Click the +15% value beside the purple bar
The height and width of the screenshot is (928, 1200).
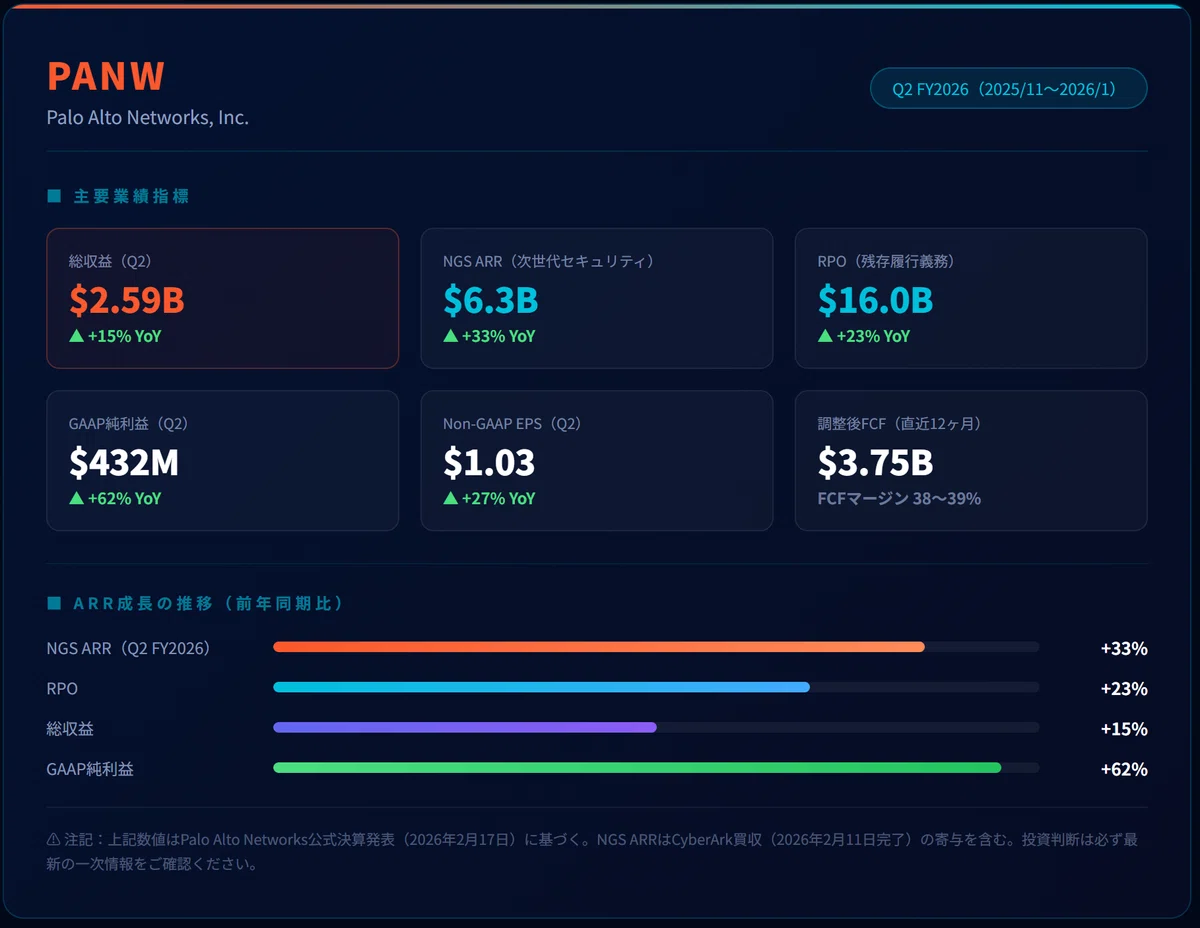[x=1124, y=729]
